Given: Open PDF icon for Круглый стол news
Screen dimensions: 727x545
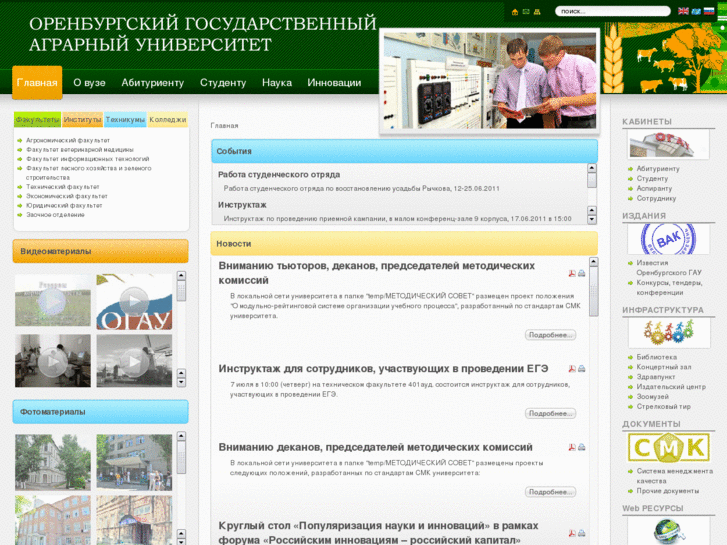Looking at the screenshot, I should (572, 533).
